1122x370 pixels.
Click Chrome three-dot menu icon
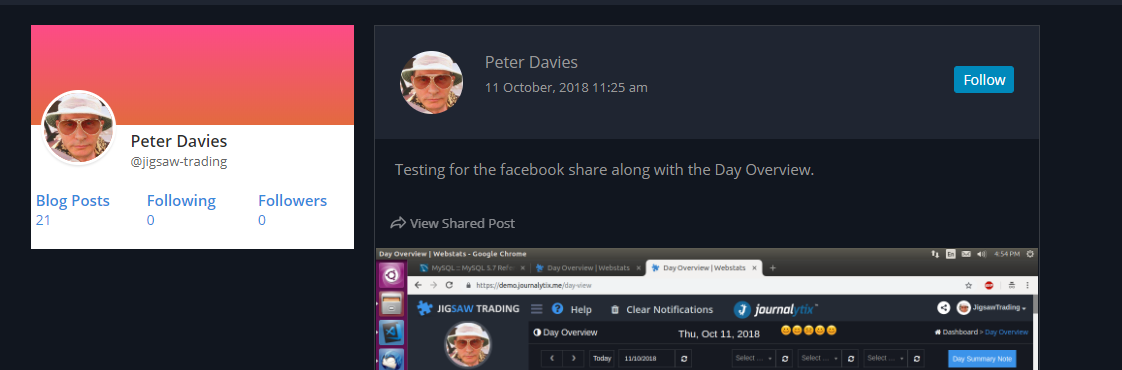(x=1029, y=285)
